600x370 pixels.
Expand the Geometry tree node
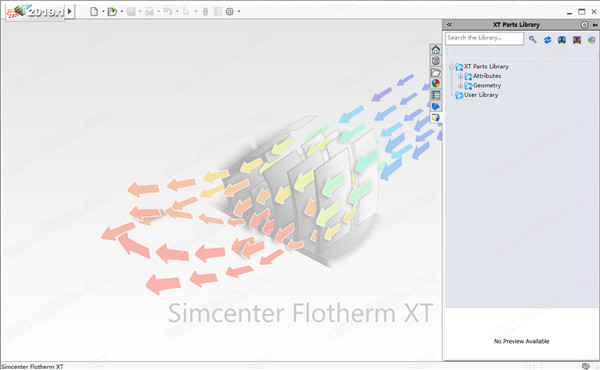460,86
